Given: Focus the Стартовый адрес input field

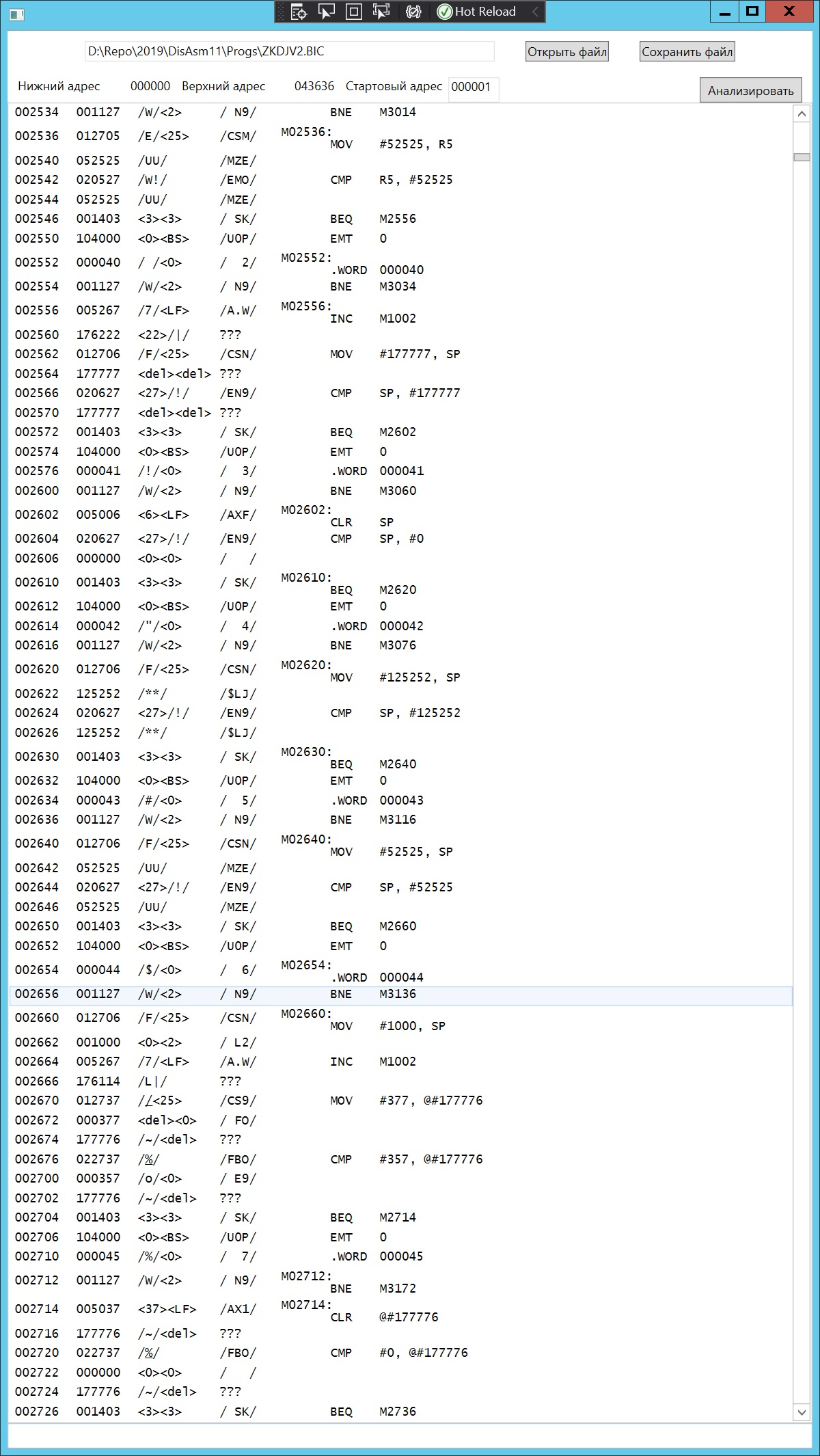Looking at the screenshot, I should tap(473, 87).
